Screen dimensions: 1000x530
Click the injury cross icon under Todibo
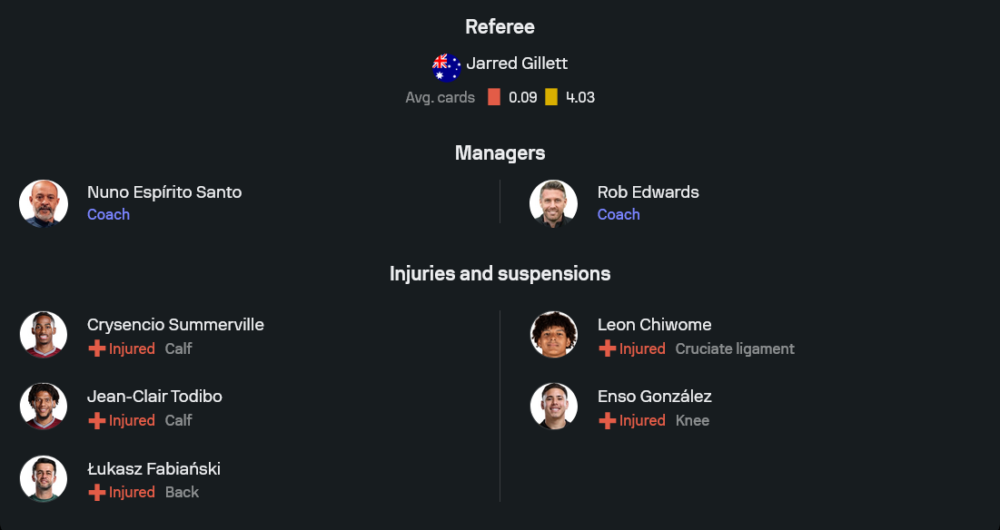click(x=97, y=421)
